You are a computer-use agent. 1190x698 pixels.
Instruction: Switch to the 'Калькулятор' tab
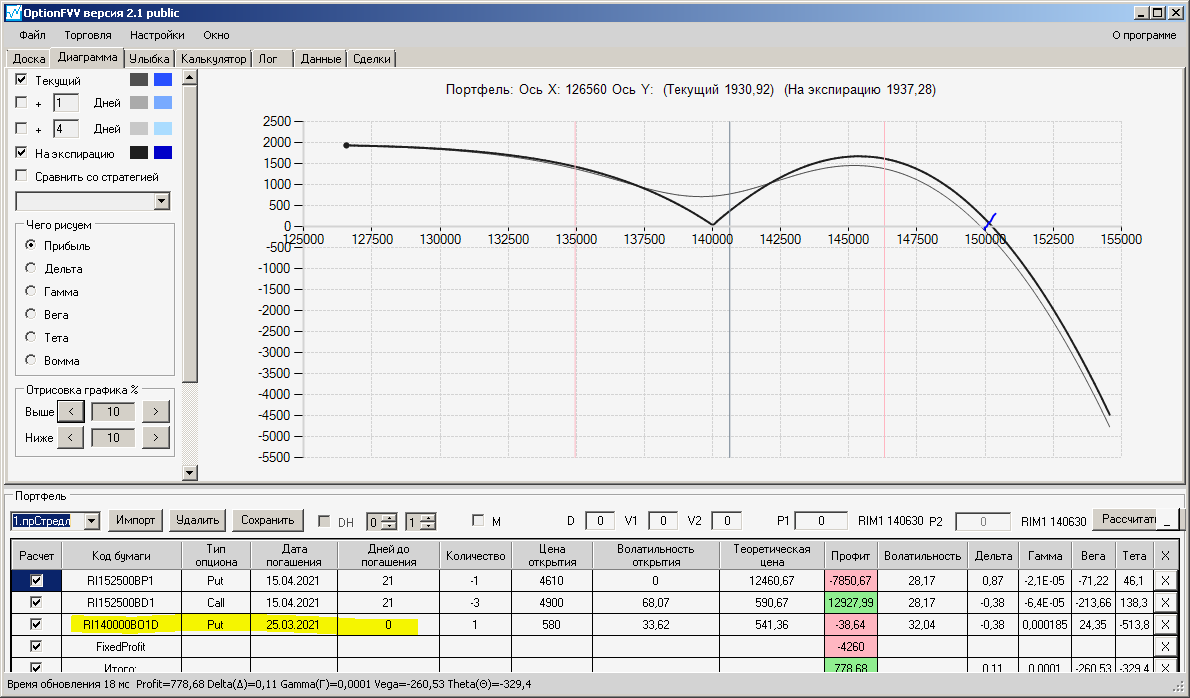pyautogui.click(x=214, y=58)
